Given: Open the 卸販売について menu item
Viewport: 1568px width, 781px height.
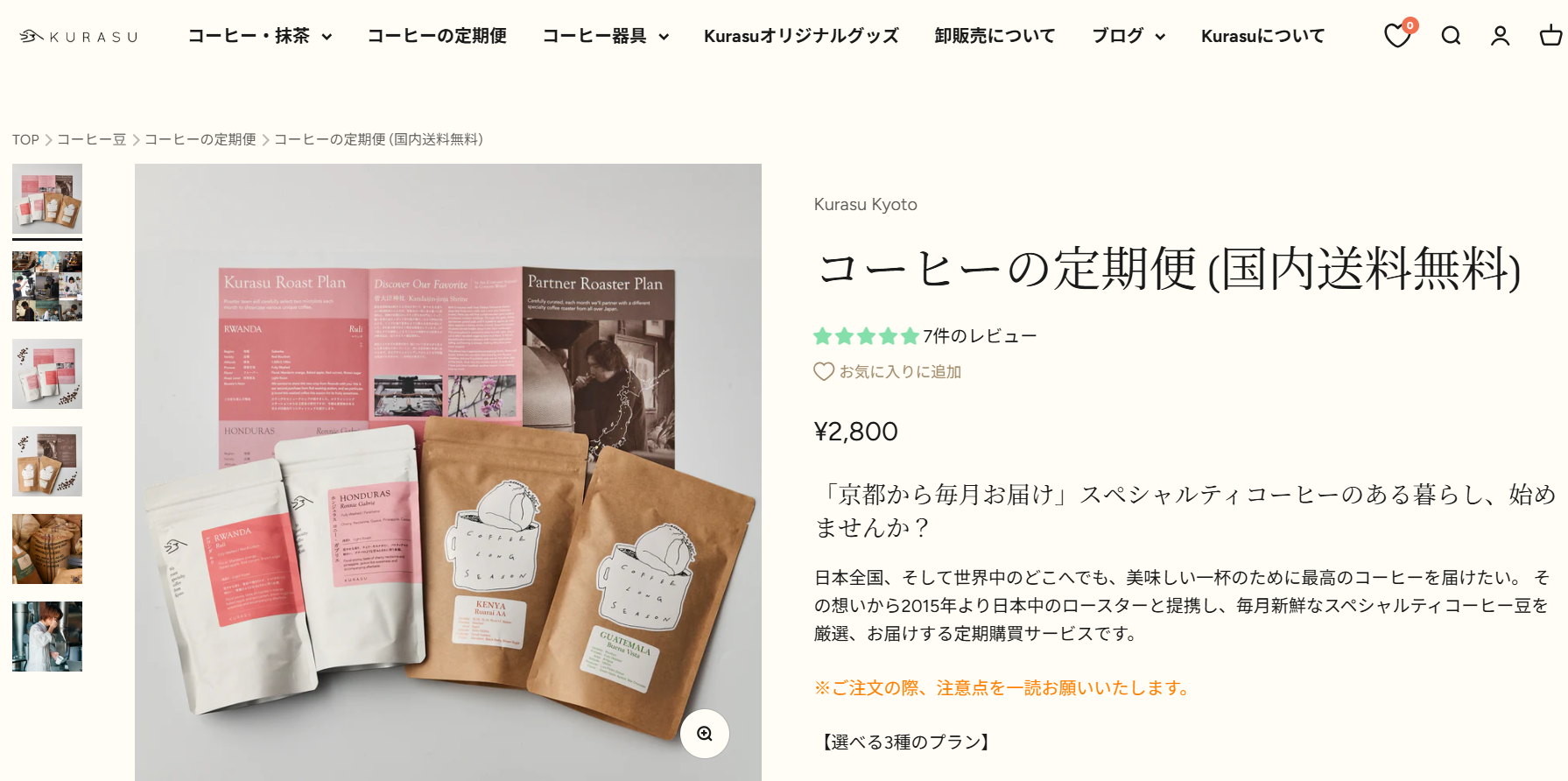Looking at the screenshot, I should point(995,36).
